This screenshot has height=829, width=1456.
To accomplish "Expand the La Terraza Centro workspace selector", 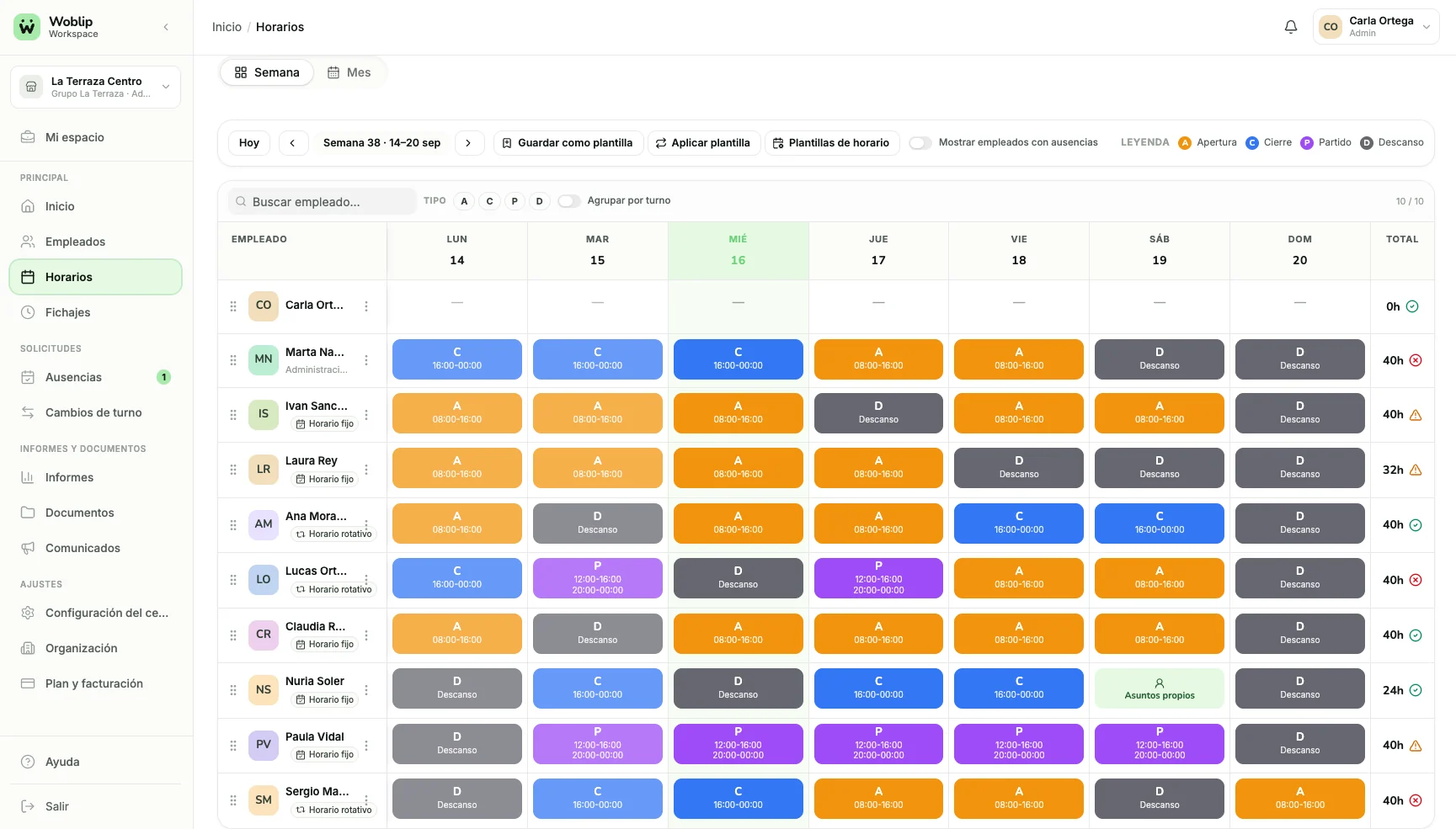I will 96,88.
